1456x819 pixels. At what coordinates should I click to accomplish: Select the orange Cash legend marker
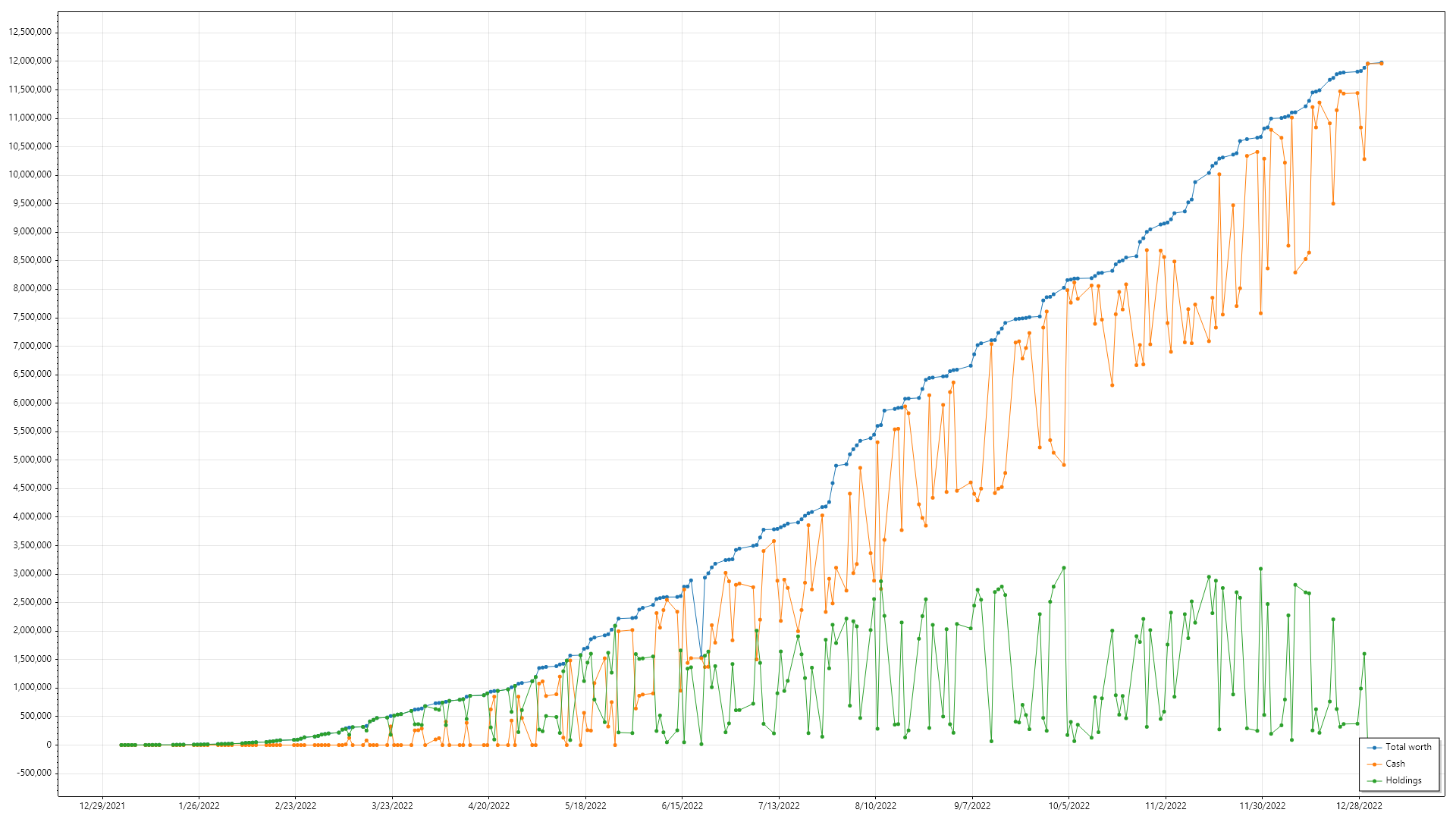(1374, 764)
